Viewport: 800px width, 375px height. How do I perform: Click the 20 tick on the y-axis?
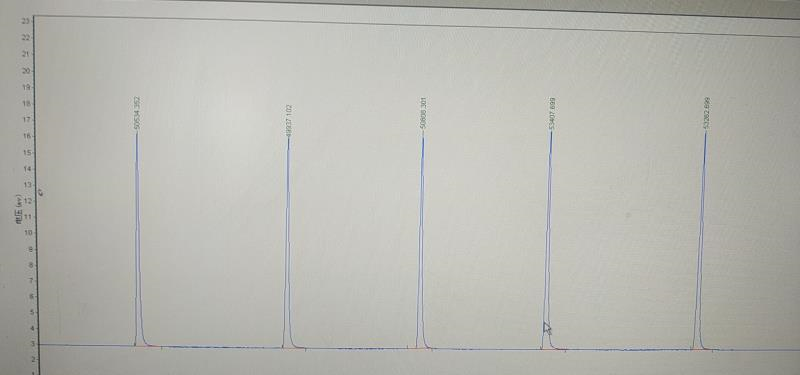pos(26,71)
